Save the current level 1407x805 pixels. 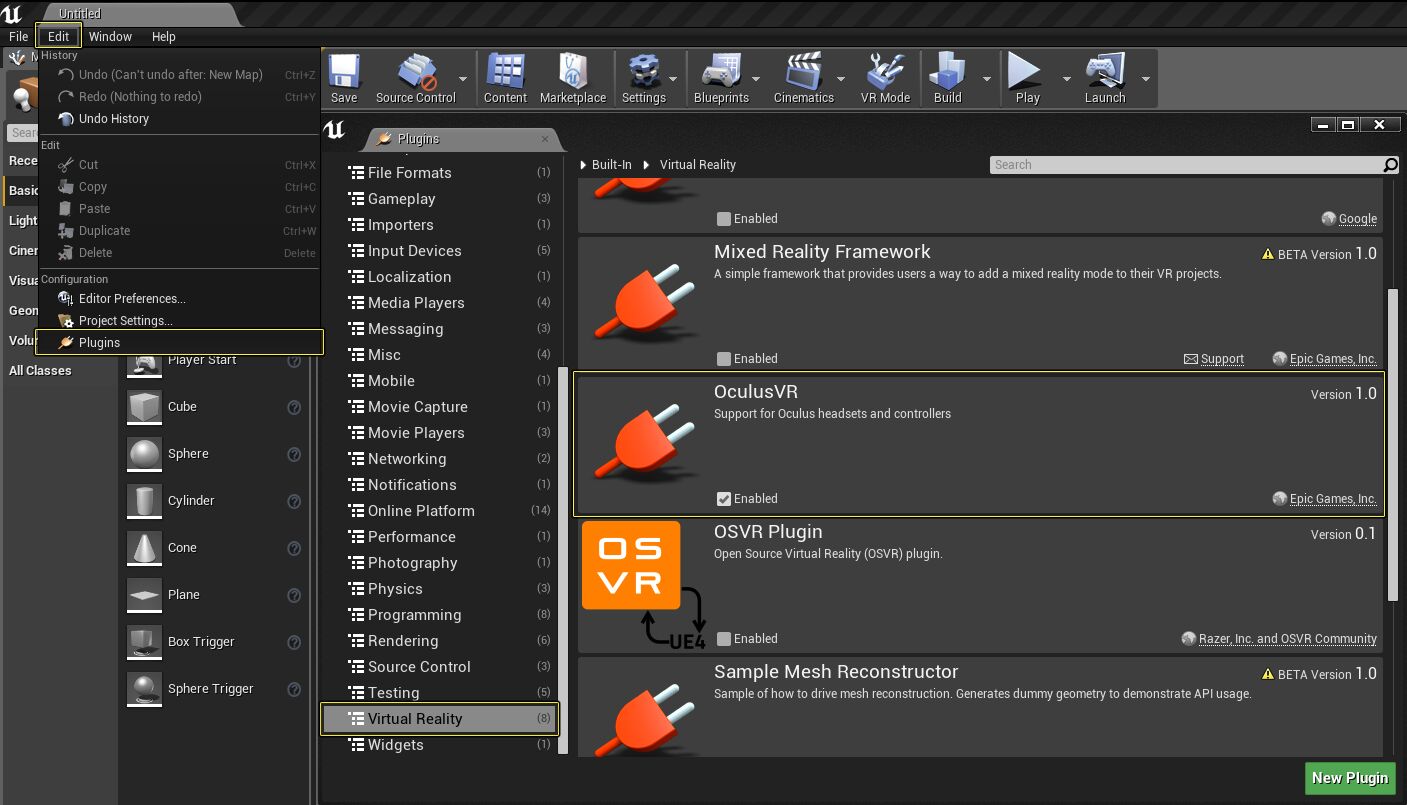(344, 78)
